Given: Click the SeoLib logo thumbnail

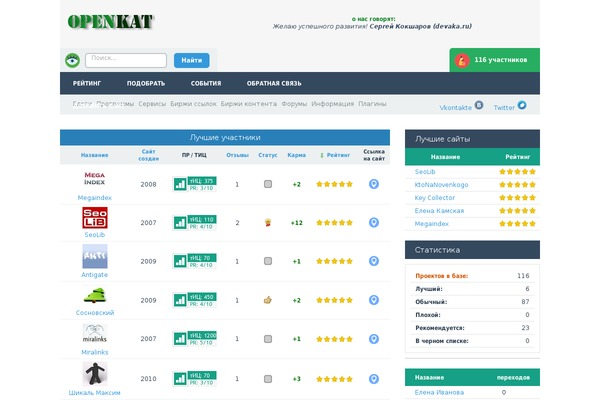Looking at the screenshot, I should point(95,217).
